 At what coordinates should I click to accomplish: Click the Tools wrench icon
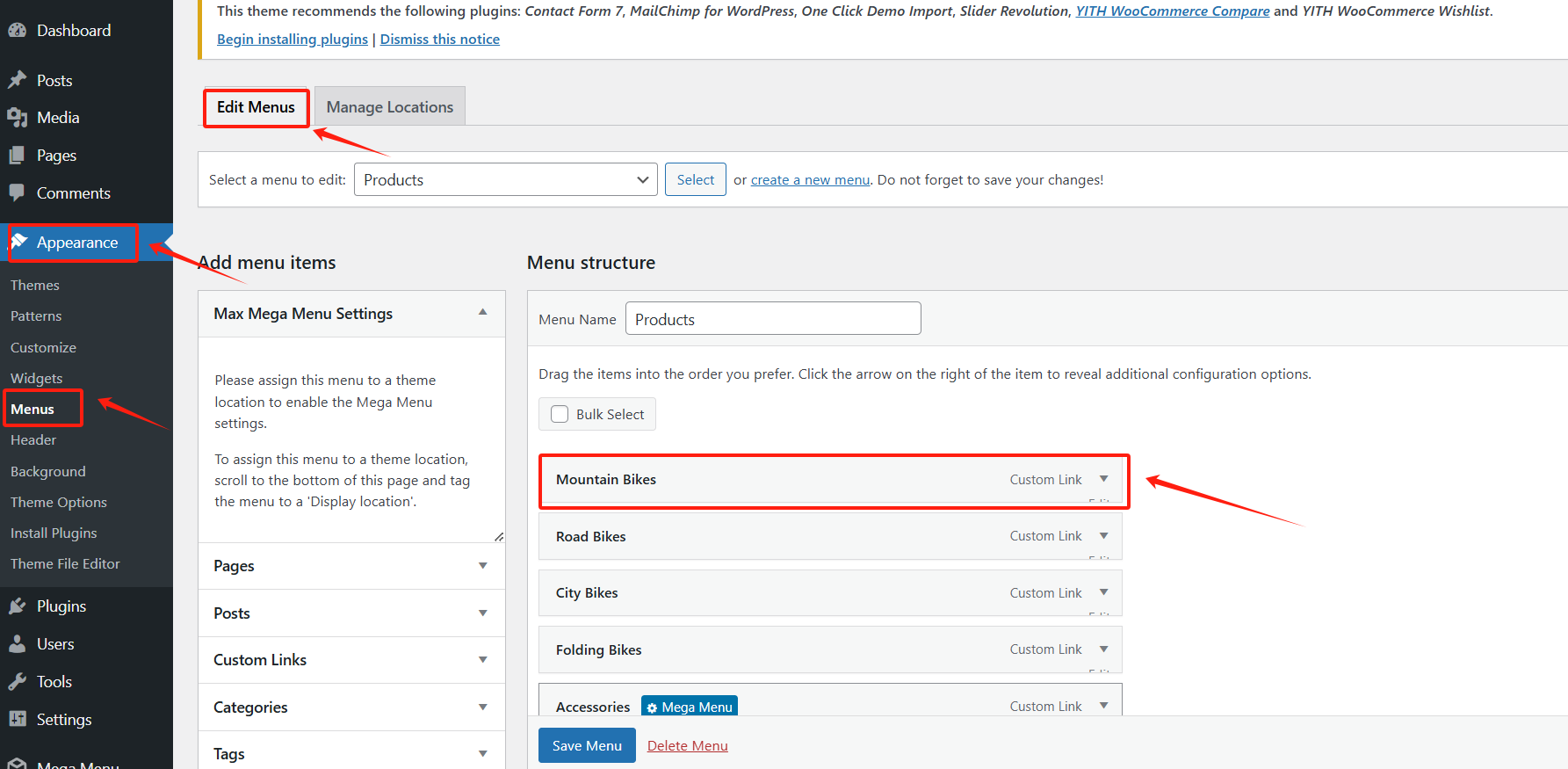tap(18, 681)
